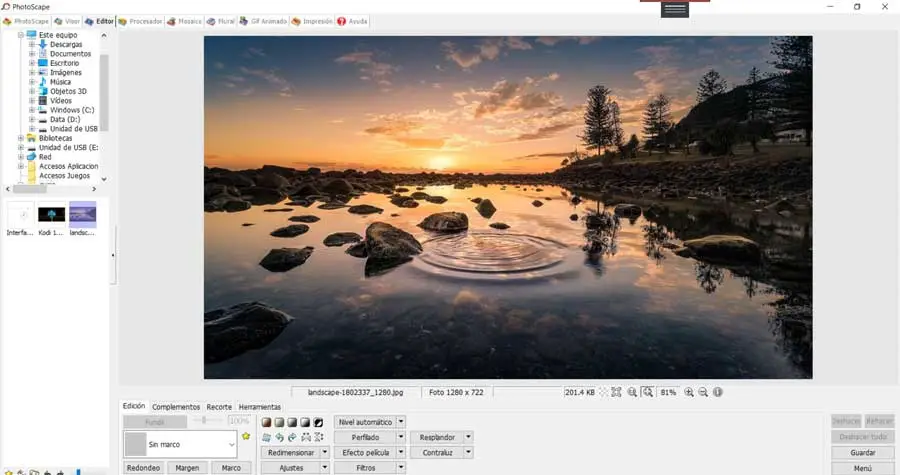
Task: Zoom in with the plus magnifier
Action: click(689, 392)
